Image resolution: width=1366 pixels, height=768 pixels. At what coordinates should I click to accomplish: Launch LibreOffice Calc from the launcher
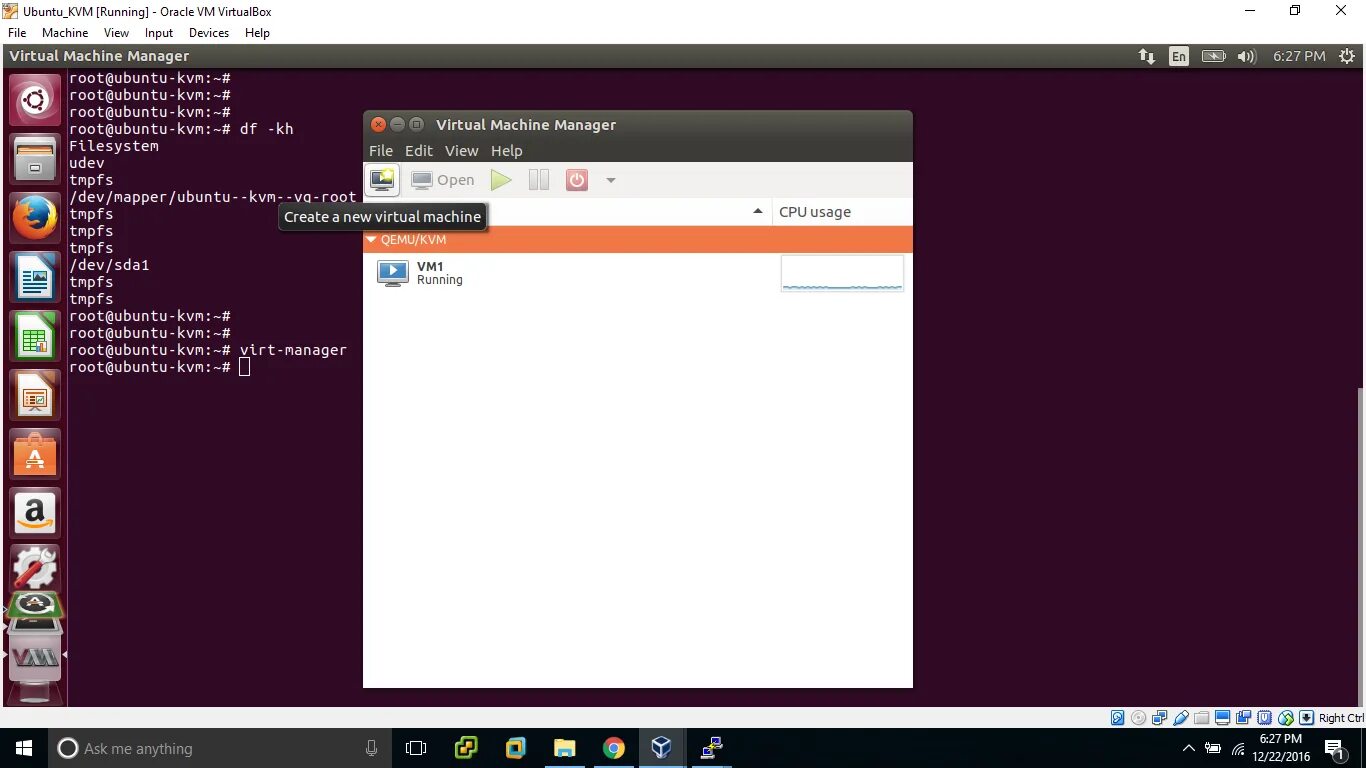[35, 336]
